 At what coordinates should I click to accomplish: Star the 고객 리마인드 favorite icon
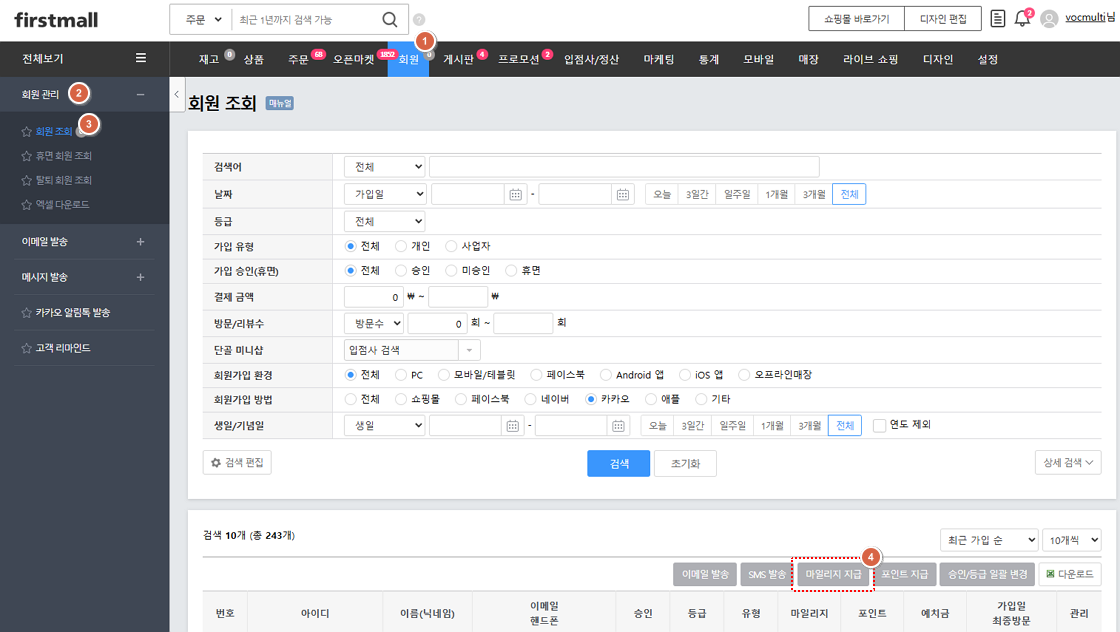pyautogui.click(x=26, y=348)
